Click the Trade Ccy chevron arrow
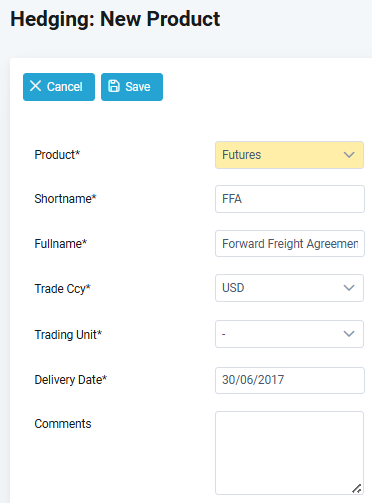372x503 pixels. (349, 288)
